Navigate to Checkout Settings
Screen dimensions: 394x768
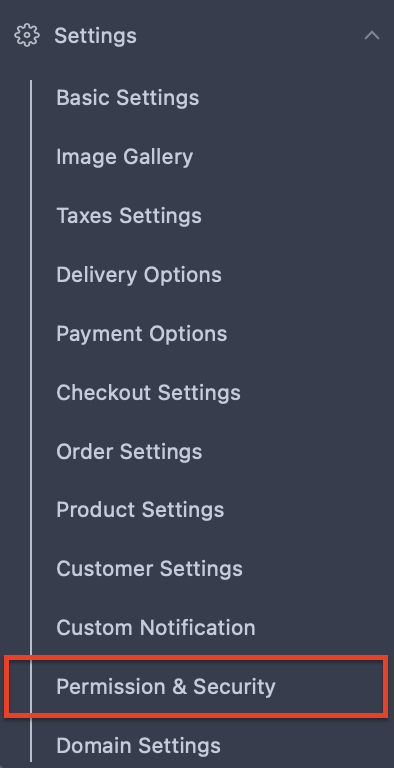(x=148, y=392)
